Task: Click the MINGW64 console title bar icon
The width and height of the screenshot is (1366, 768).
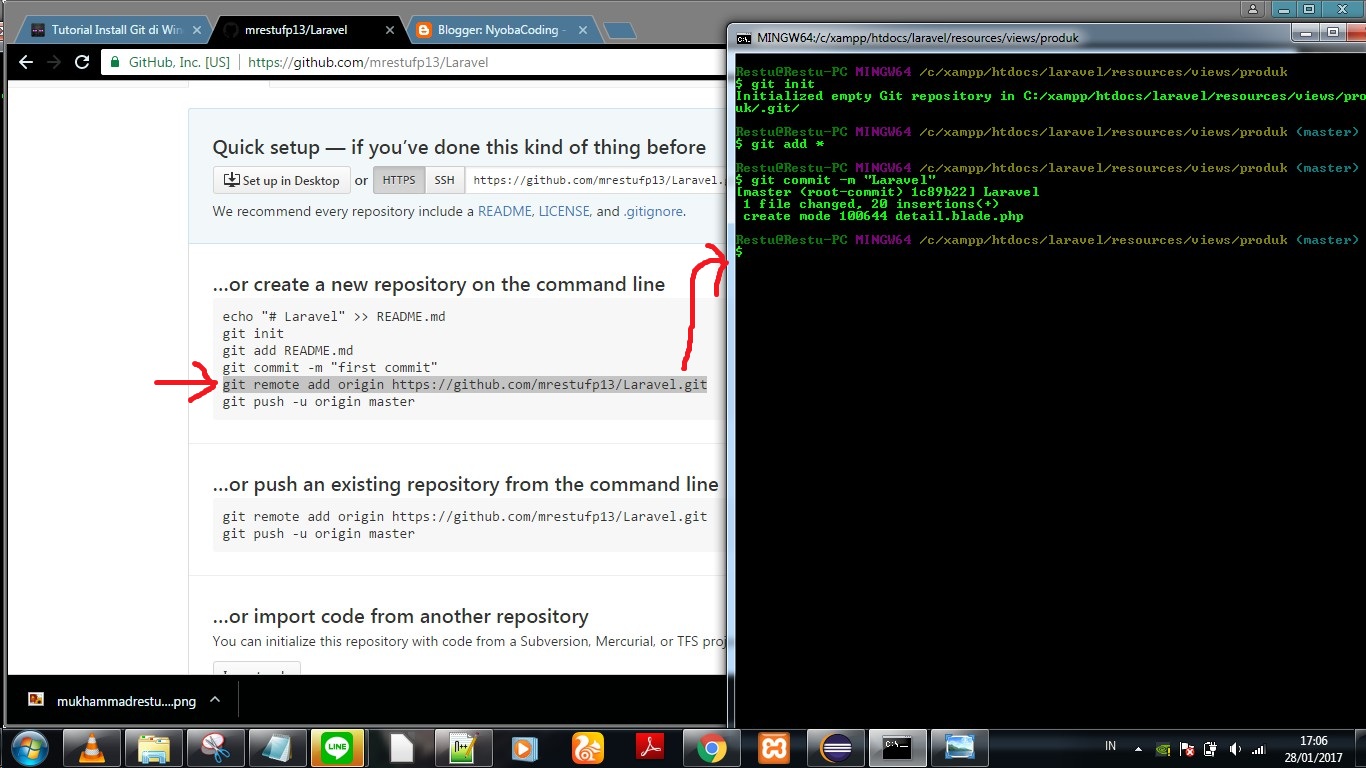Action: coord(744,38)
